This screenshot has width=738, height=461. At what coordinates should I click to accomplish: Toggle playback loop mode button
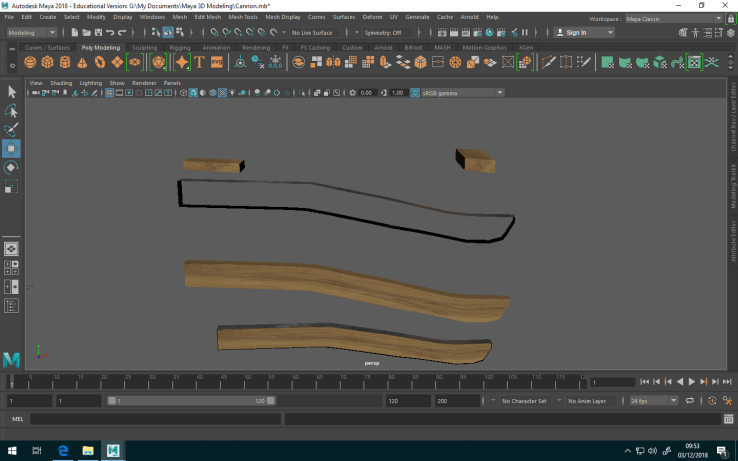pyautogui.click(x=689, y=400)
